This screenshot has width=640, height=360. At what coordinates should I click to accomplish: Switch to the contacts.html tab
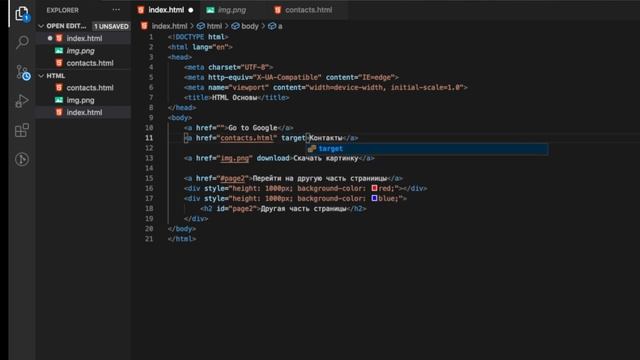pos(308,10)
